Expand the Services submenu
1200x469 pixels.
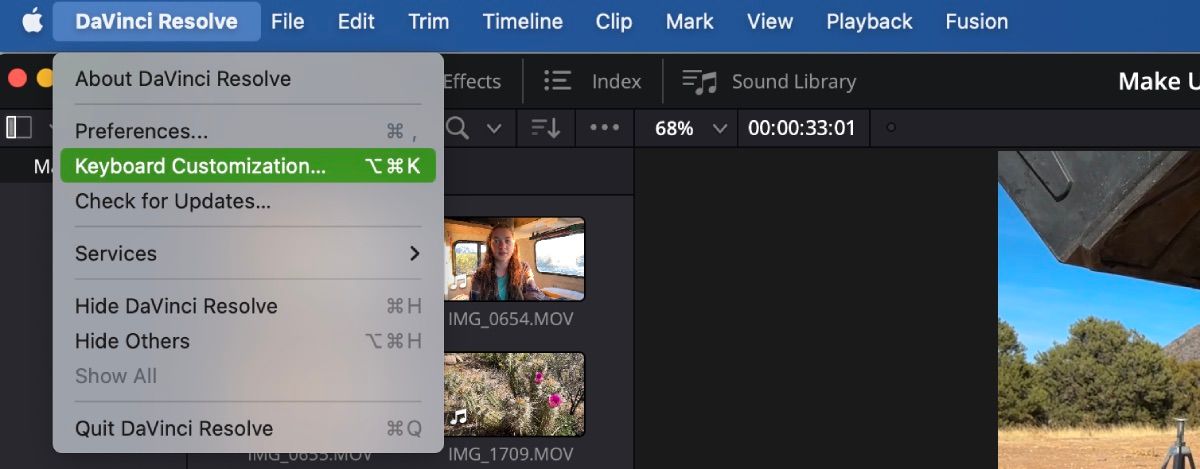pos(248,254)
